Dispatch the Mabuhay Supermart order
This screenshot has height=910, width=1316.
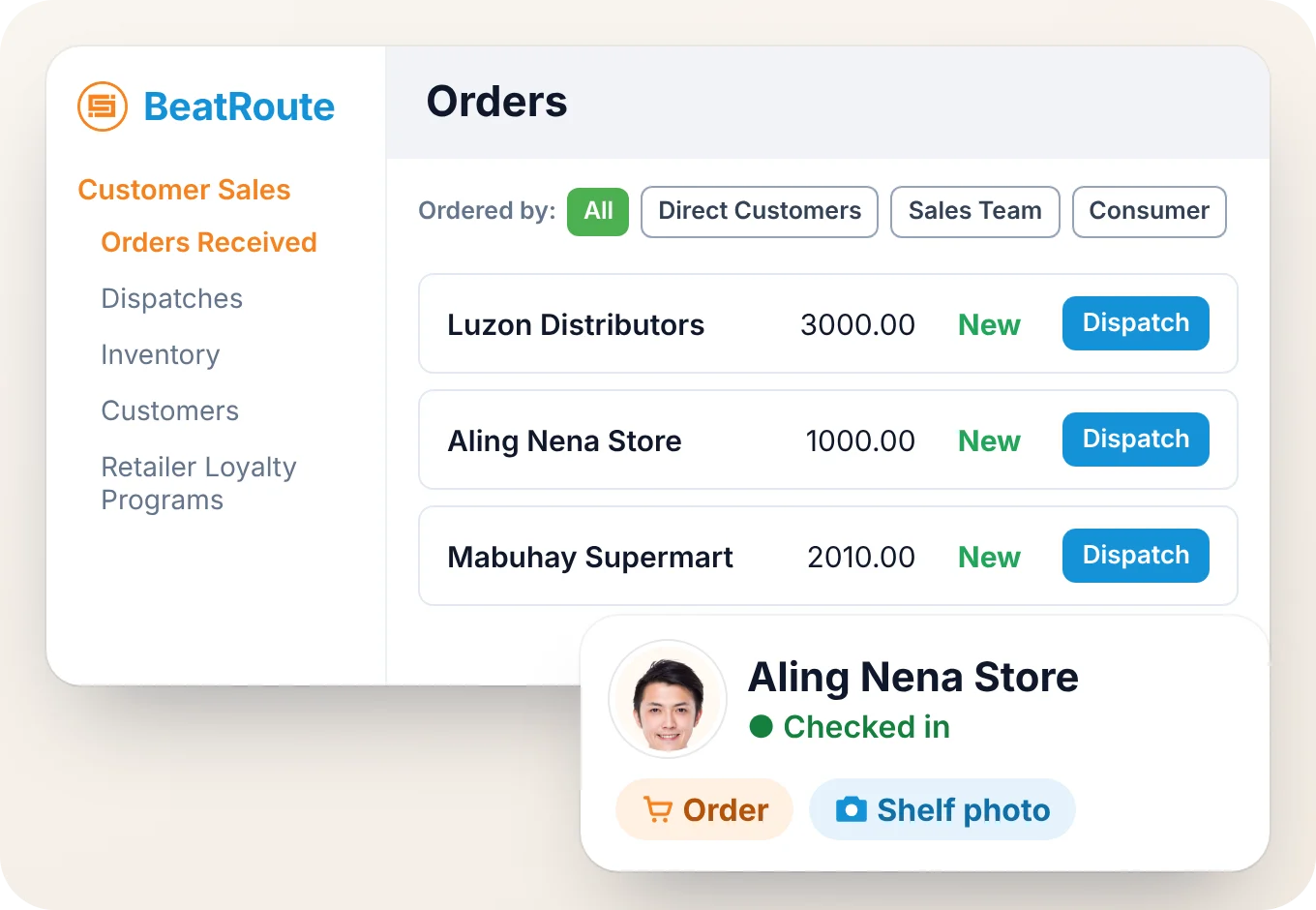pyautogui.click(x=1136, y=556)
